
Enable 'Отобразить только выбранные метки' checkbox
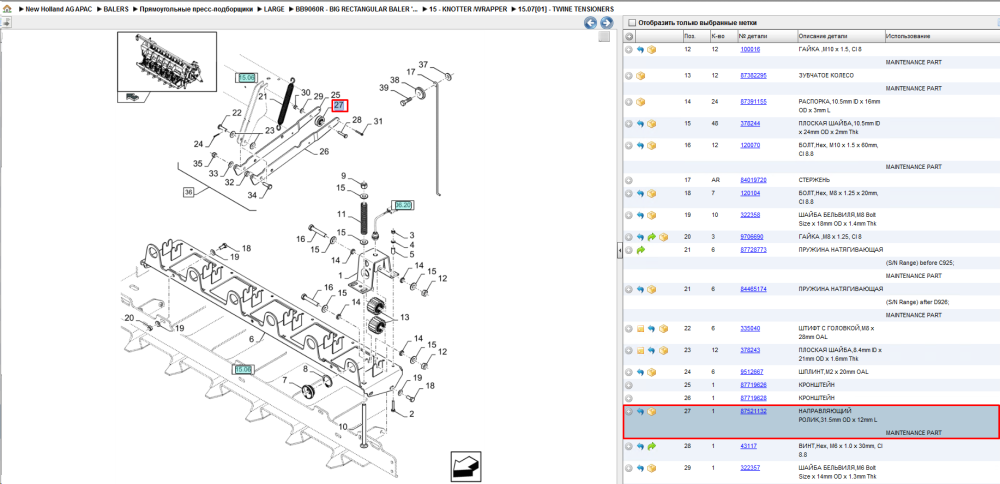point(631,22)
